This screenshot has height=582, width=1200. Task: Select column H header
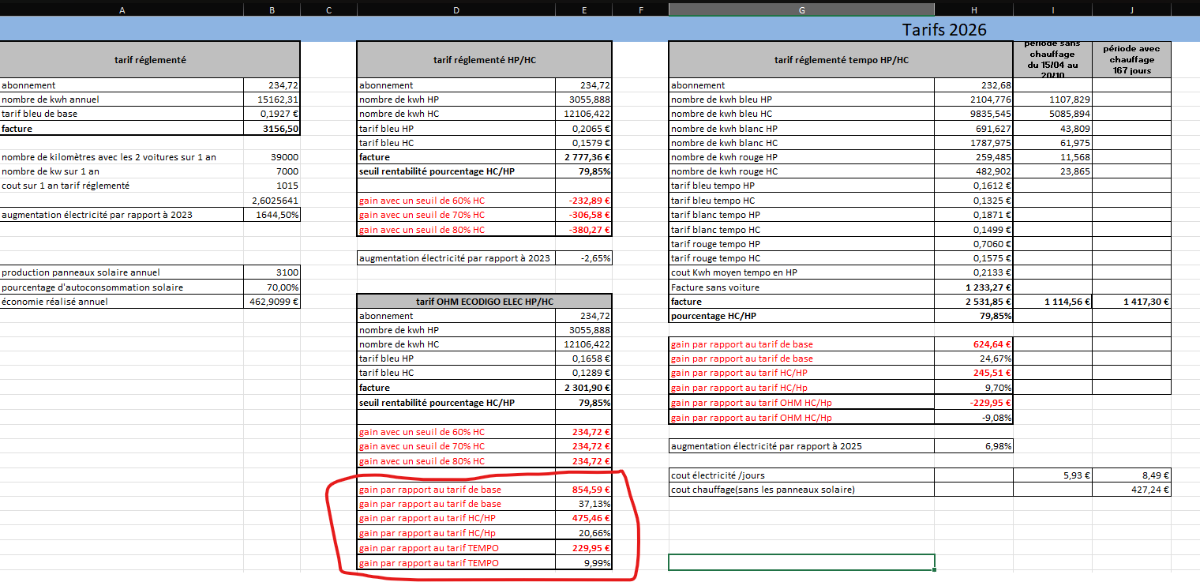coord(974,9)
